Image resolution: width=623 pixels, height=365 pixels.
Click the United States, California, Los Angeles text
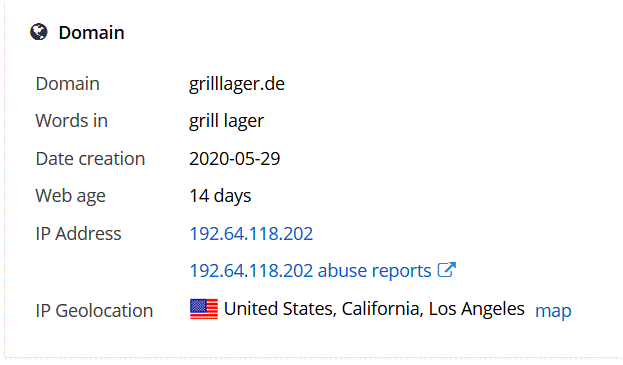(x=374, y=309)
